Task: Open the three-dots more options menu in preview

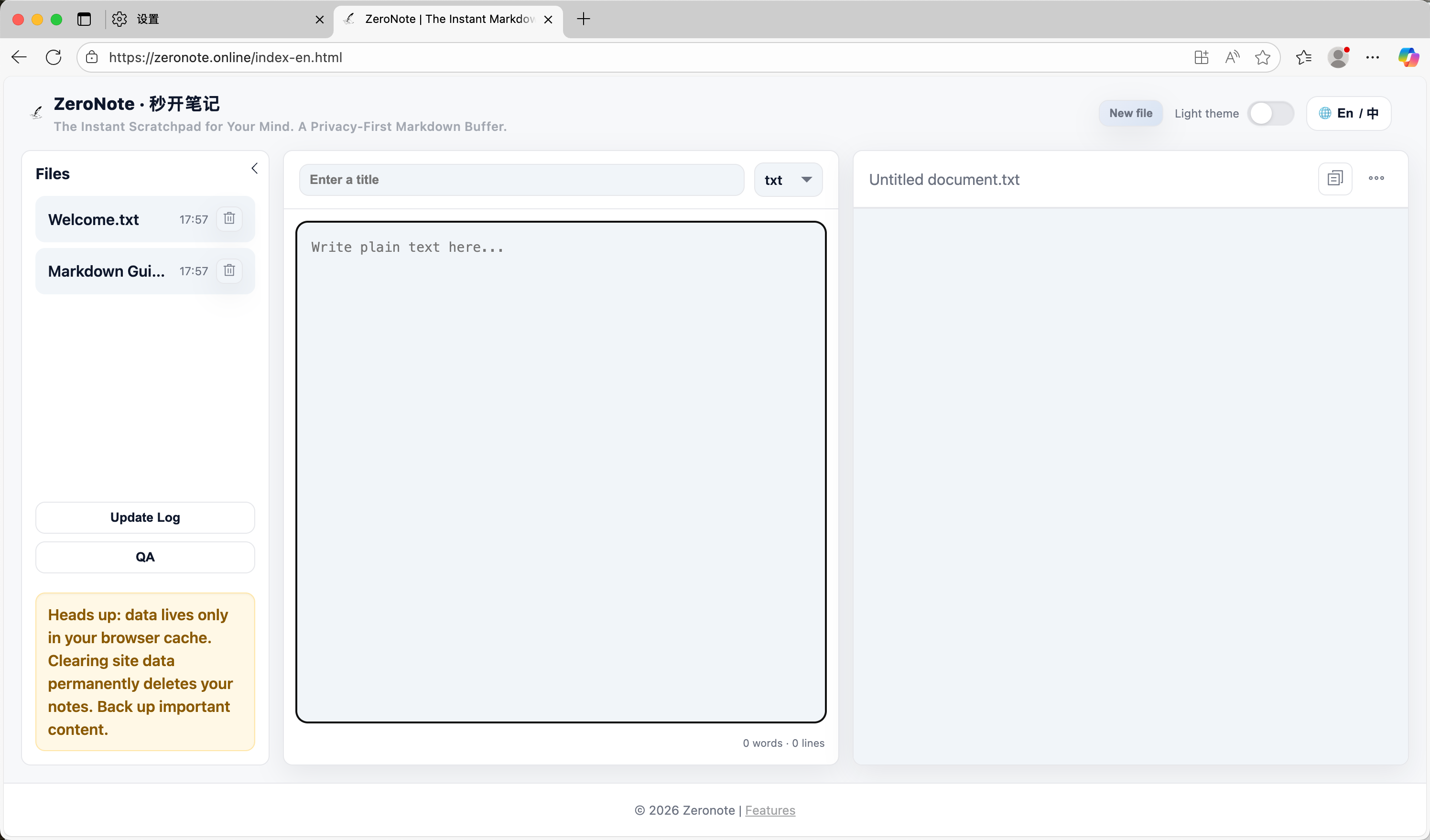Action: (x=1376, y=179)
